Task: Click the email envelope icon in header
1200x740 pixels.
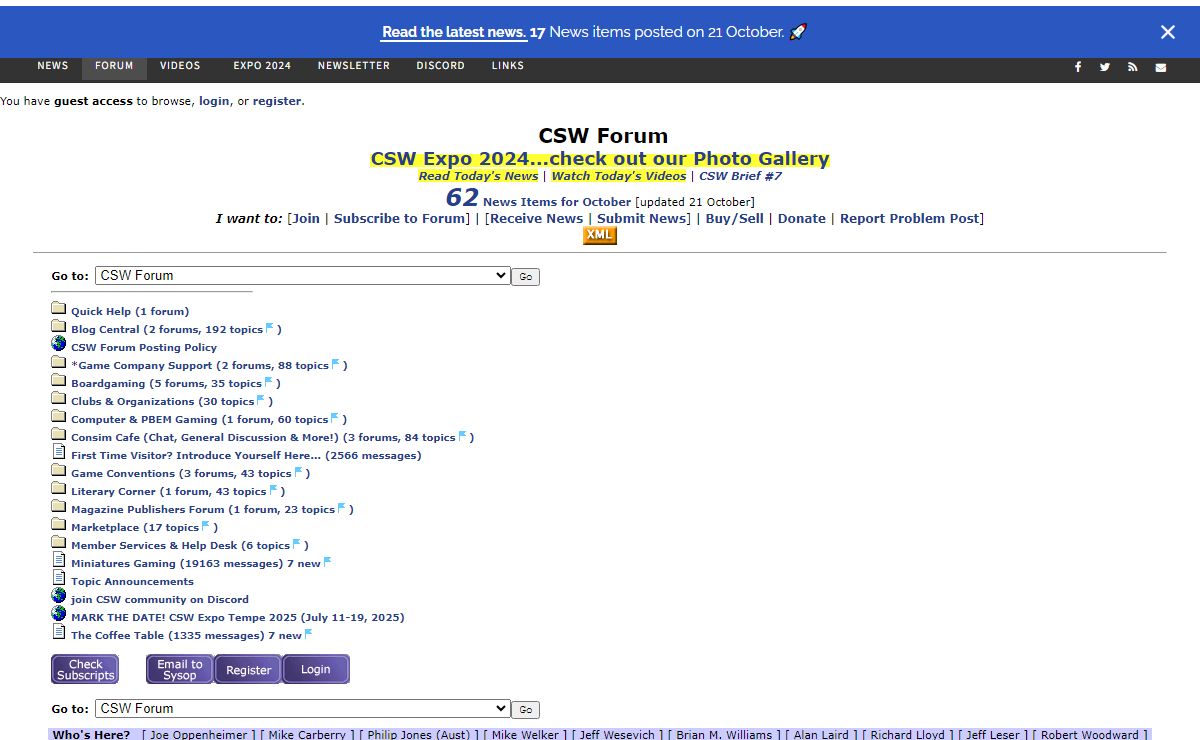Action: 1161,67
